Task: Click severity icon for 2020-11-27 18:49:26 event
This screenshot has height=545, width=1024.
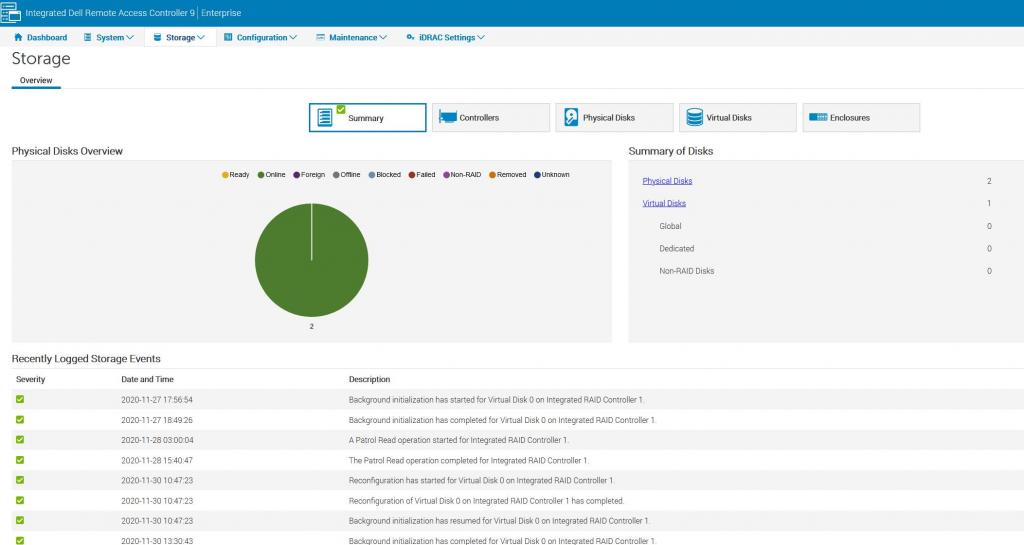Action: pos(20,420)
